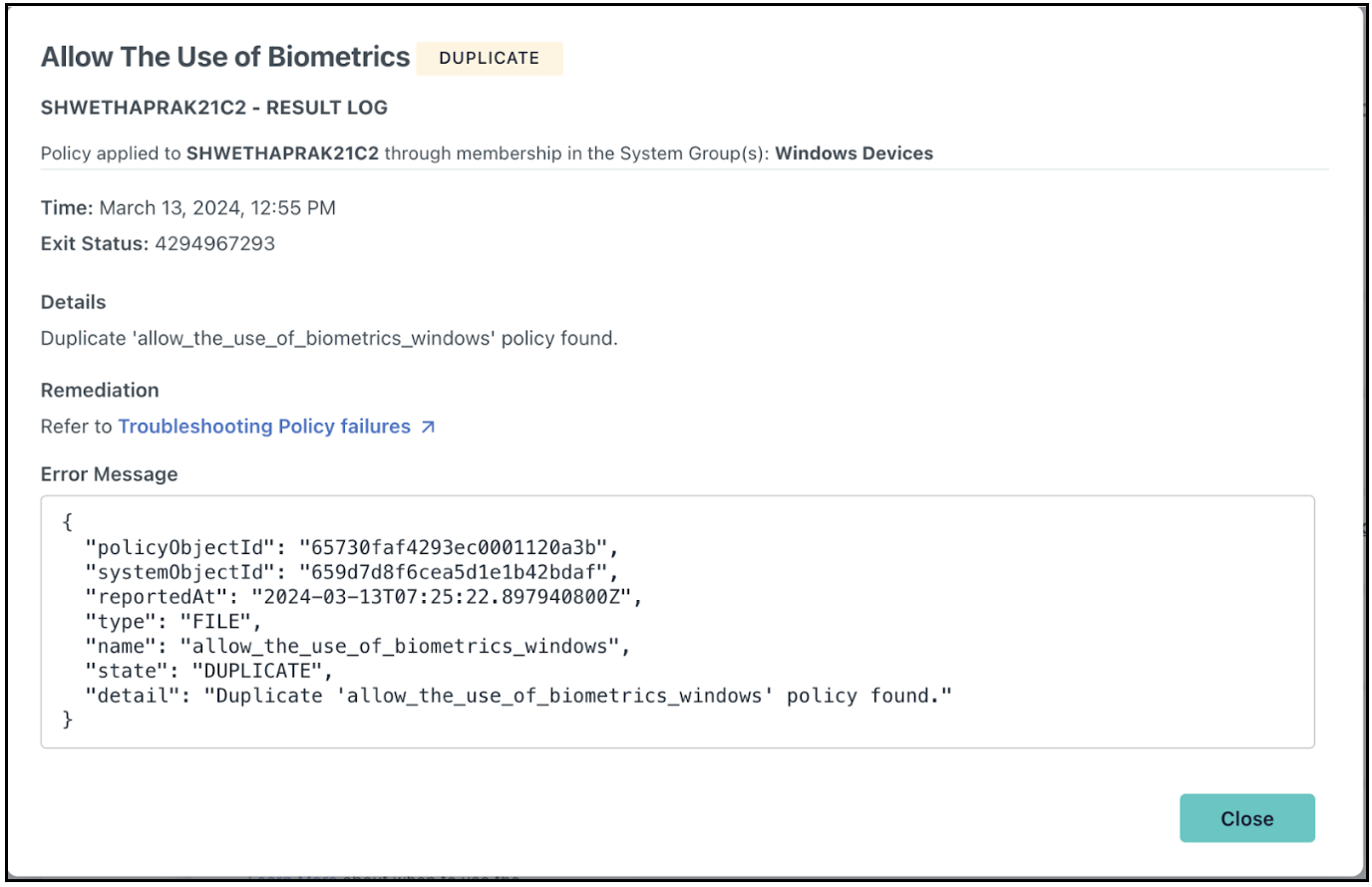Image resolution: width=1372 pixels, height=887 pixels.
Task: Click the SHWETHAPRAK21C2 - RESULT LOG heading
Action: pos(214,108)
